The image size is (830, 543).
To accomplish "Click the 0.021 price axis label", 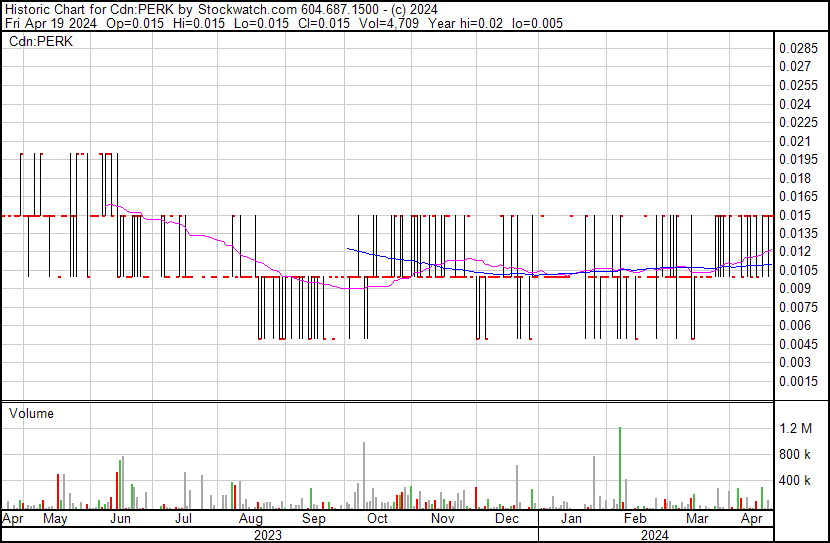I will point(794,141).
